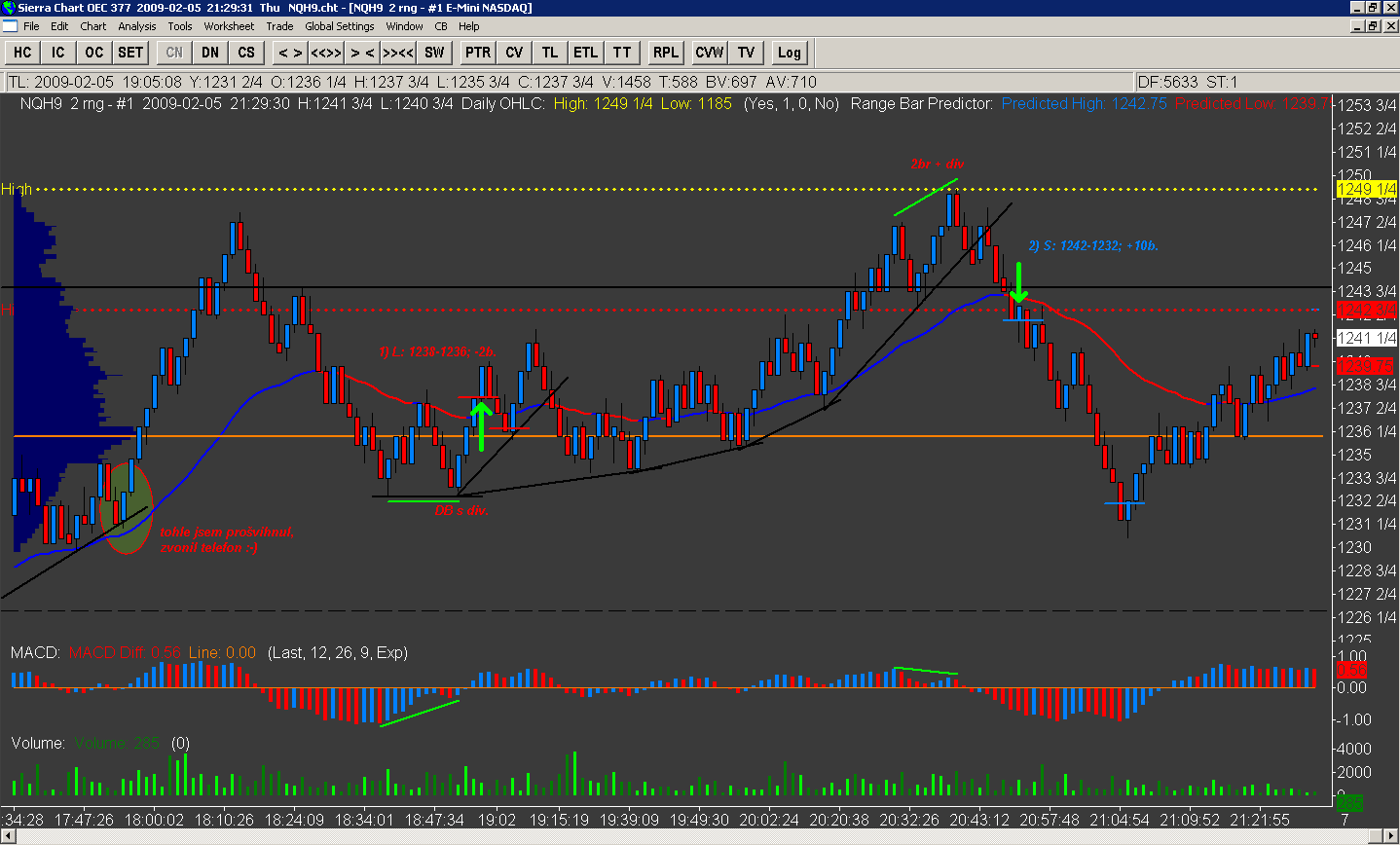The height and width of the screenshot is (845, 1400).
Task: Open the Tools menu
Action: point(180,26)
